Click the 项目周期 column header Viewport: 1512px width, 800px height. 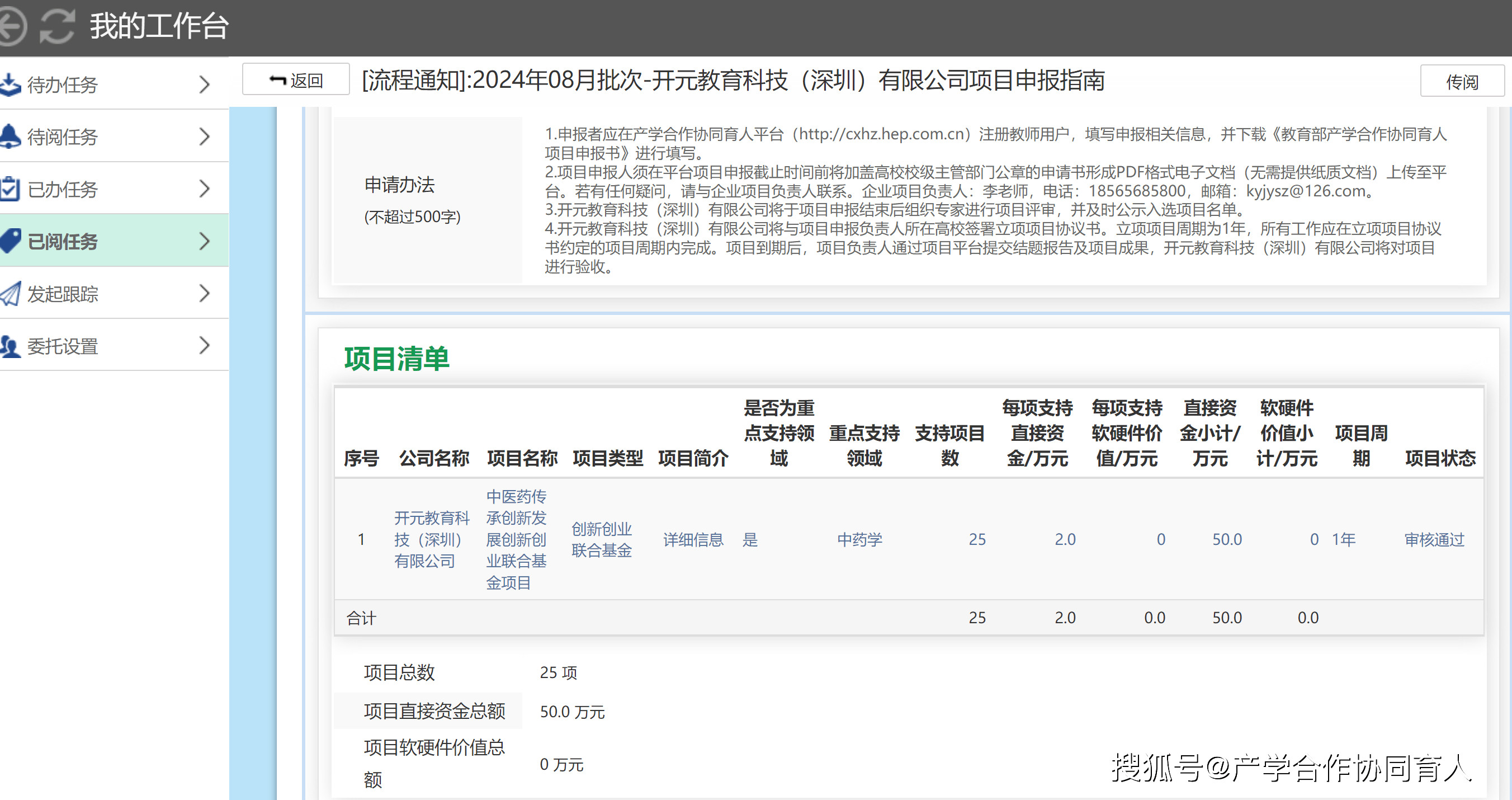coord(1361,445)
